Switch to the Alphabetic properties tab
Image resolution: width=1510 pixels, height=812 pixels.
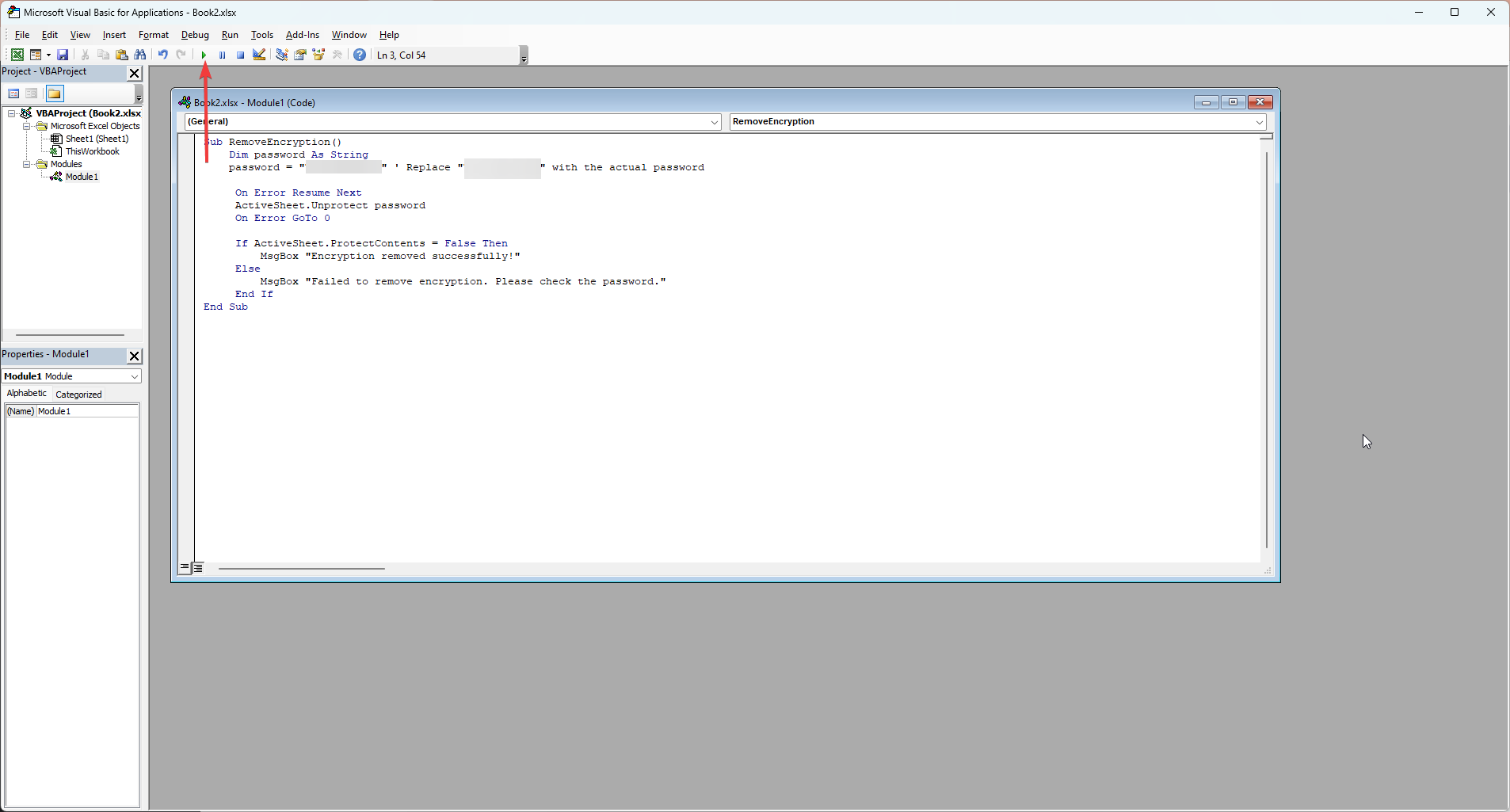coord(26,394)
